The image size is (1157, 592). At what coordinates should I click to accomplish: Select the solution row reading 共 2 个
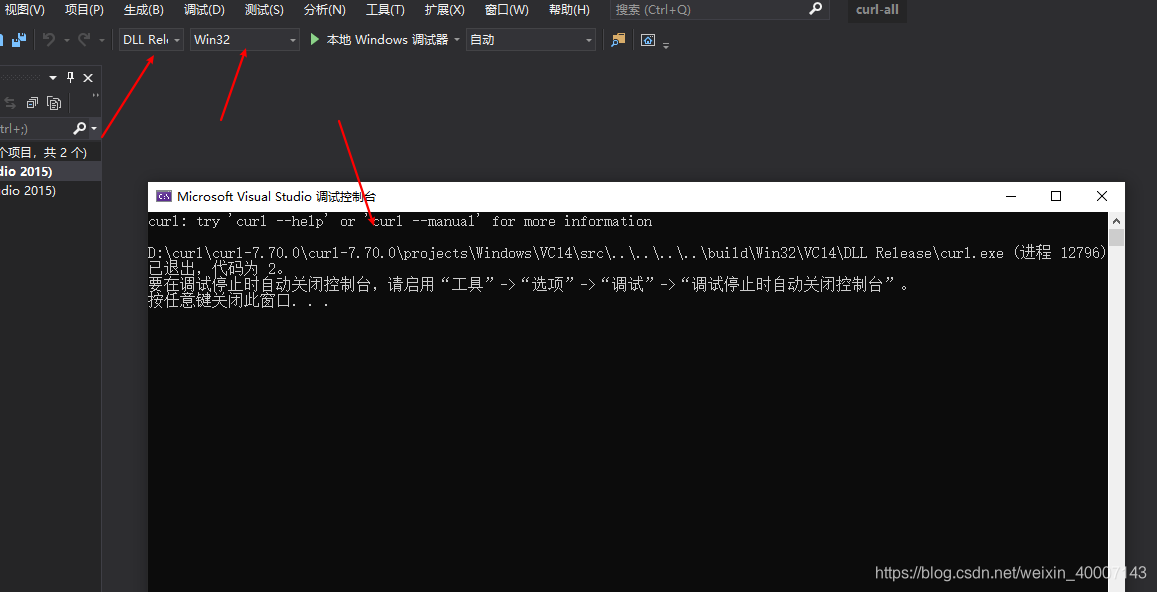click(50, 153)
